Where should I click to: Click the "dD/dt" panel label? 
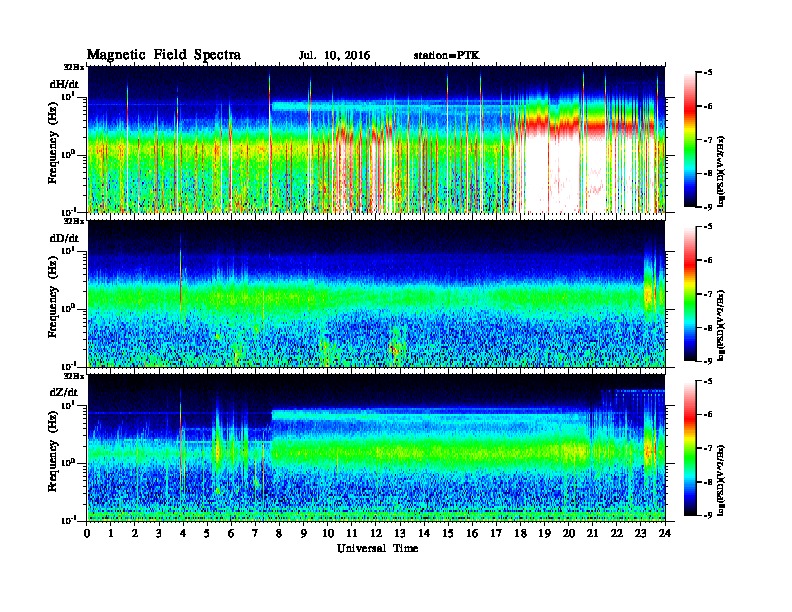point(64,238)
